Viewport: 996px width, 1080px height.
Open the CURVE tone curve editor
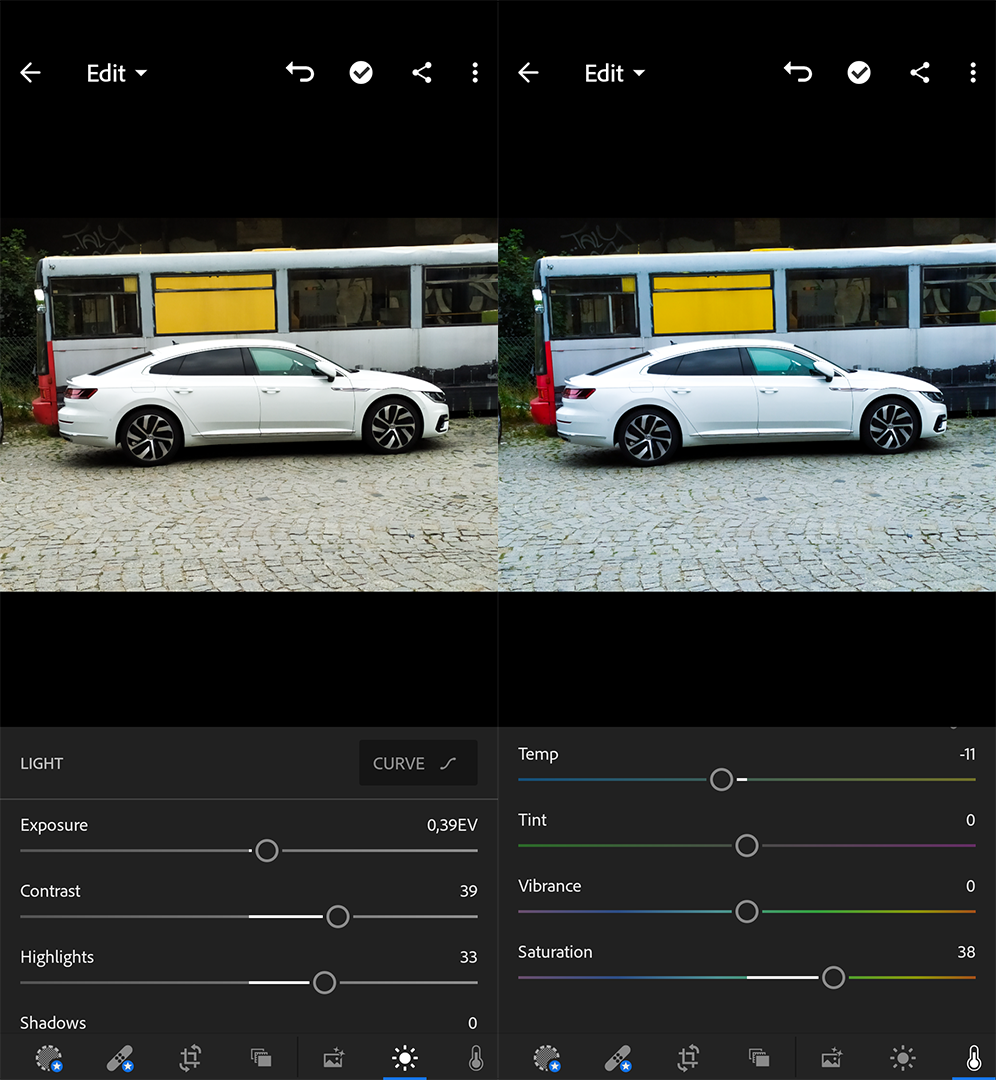tap(417, 763)
